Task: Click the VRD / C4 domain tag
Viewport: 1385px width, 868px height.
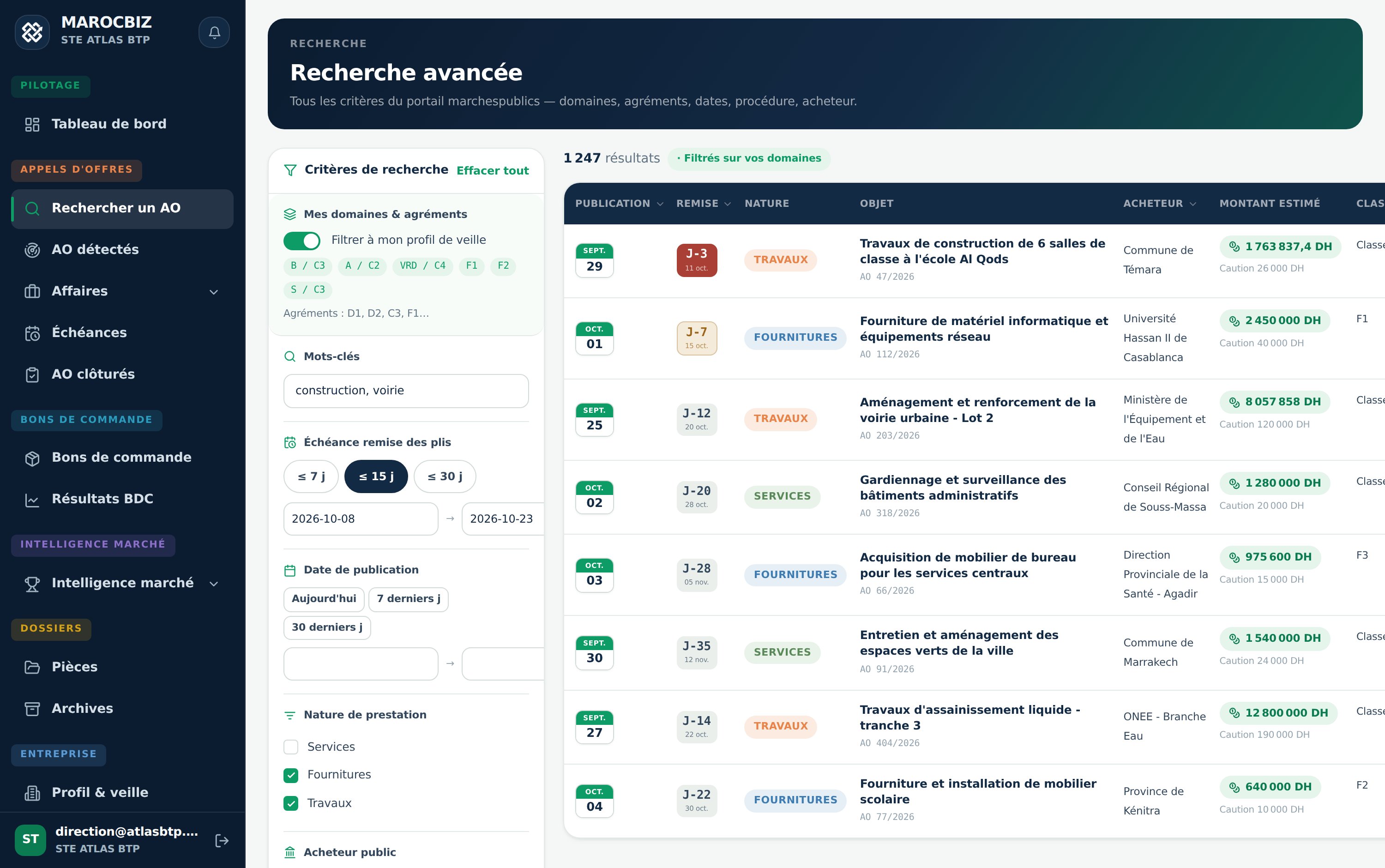Action: [423, 266]
